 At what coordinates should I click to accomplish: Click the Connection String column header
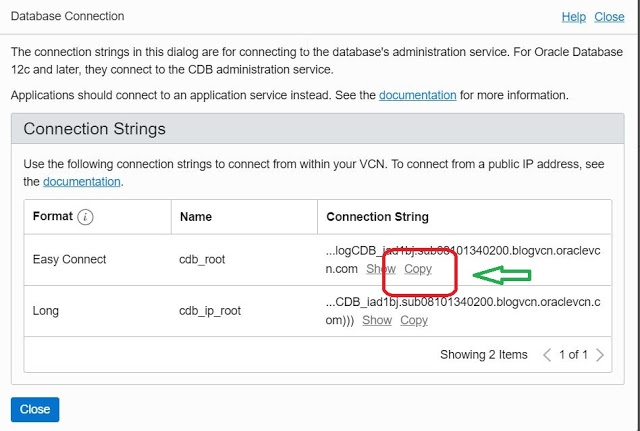tap(377, 217)
